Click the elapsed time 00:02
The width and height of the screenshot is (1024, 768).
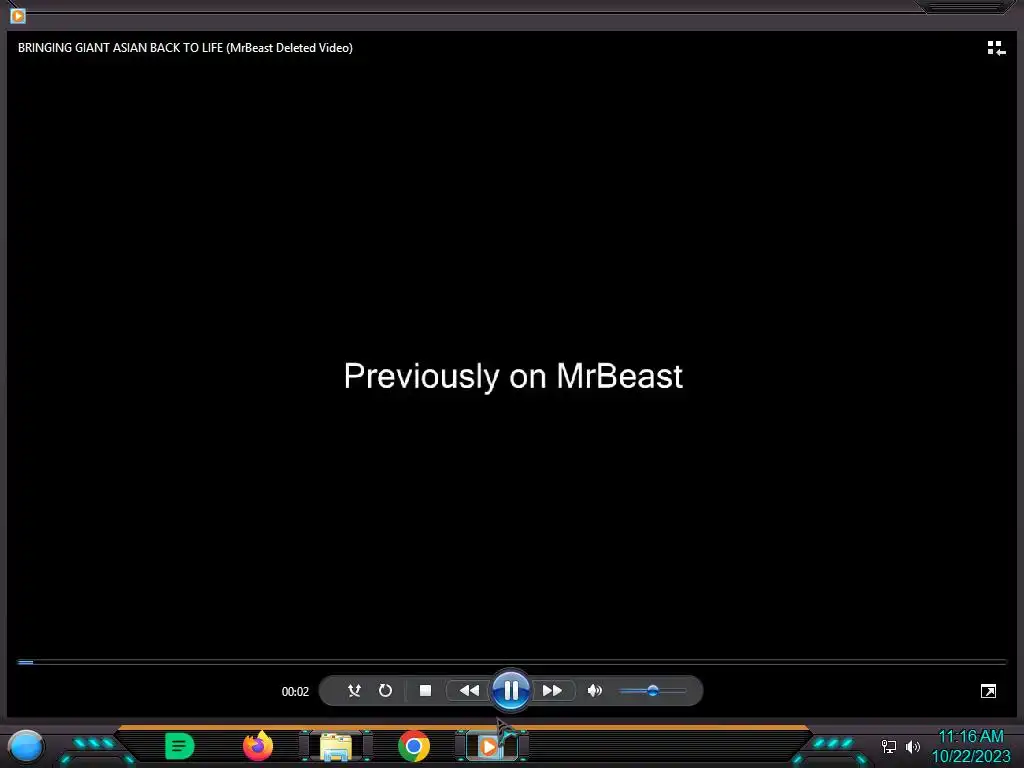pos(295,691)
